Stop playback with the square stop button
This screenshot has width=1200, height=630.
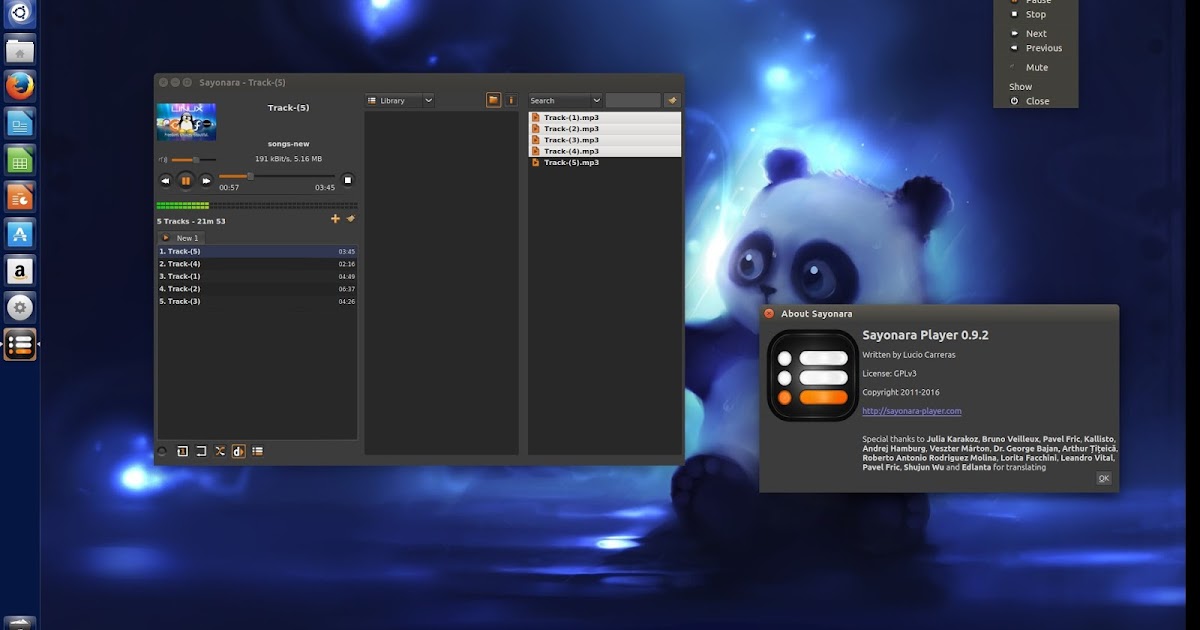pyautogui.click(x=348, y=180)
